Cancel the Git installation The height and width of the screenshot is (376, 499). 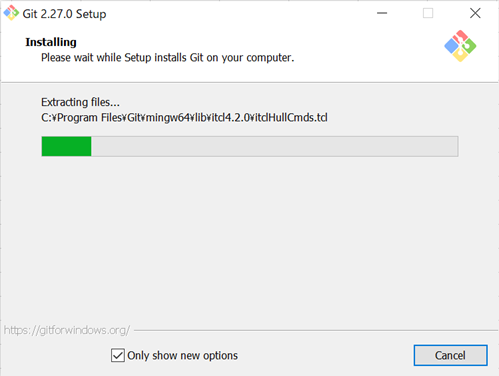(x=450, y=355)
